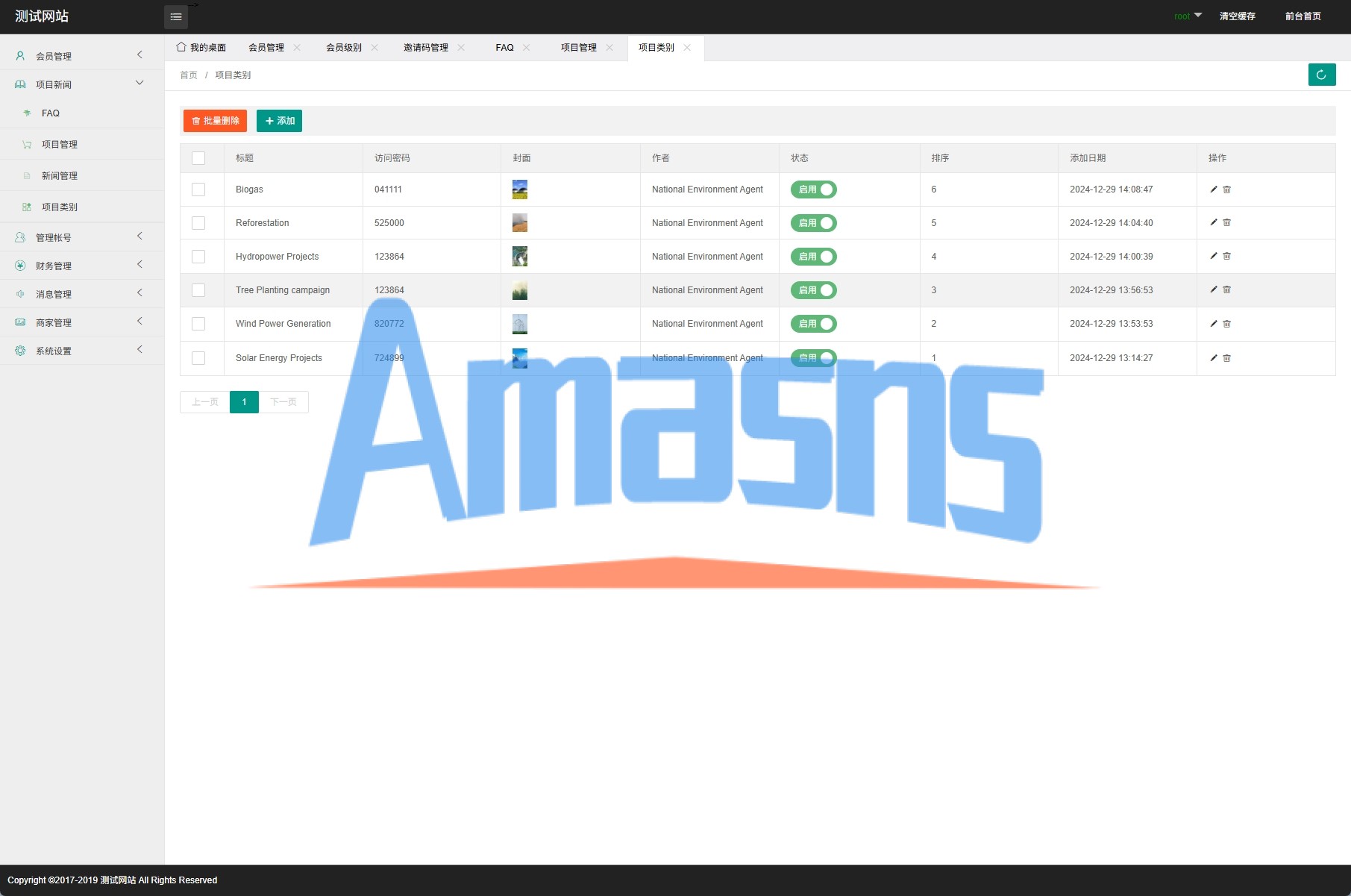Check the Tree Planting campaign checkbox
The width and height of the screenshot is (1351, 896).
coord(198,290)
